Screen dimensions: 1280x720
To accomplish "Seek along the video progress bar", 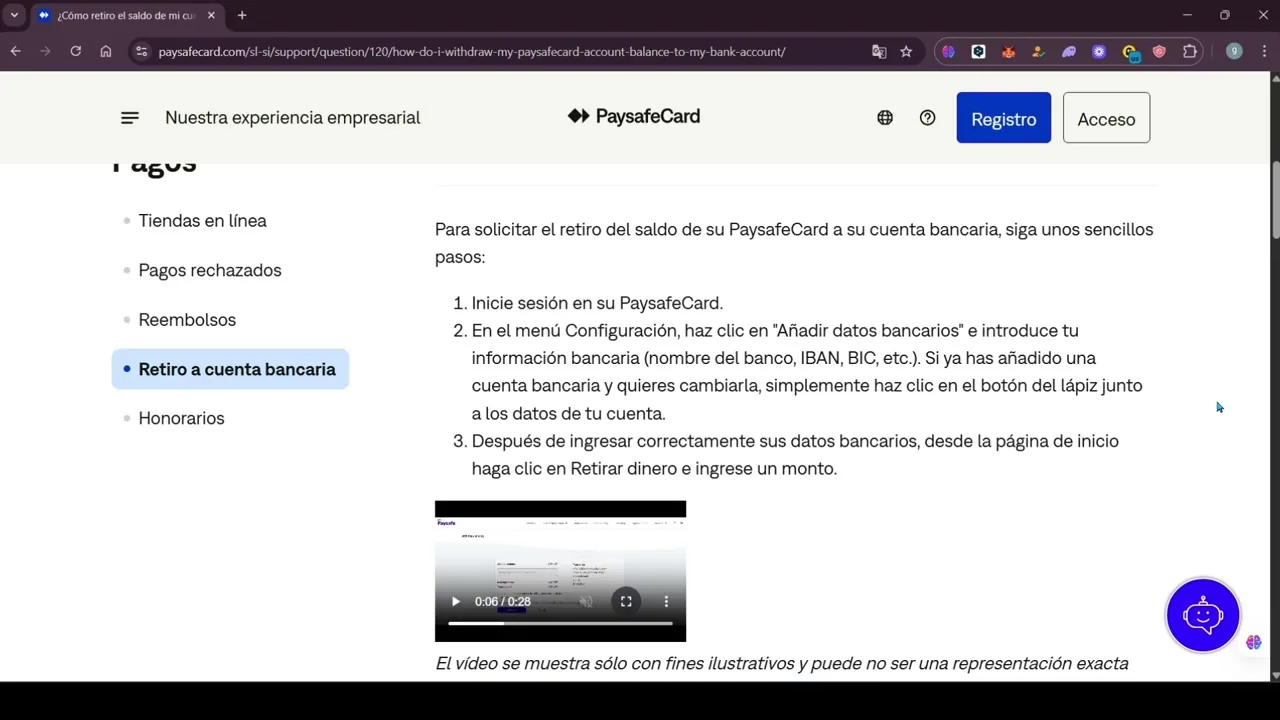I will point(560,623).
